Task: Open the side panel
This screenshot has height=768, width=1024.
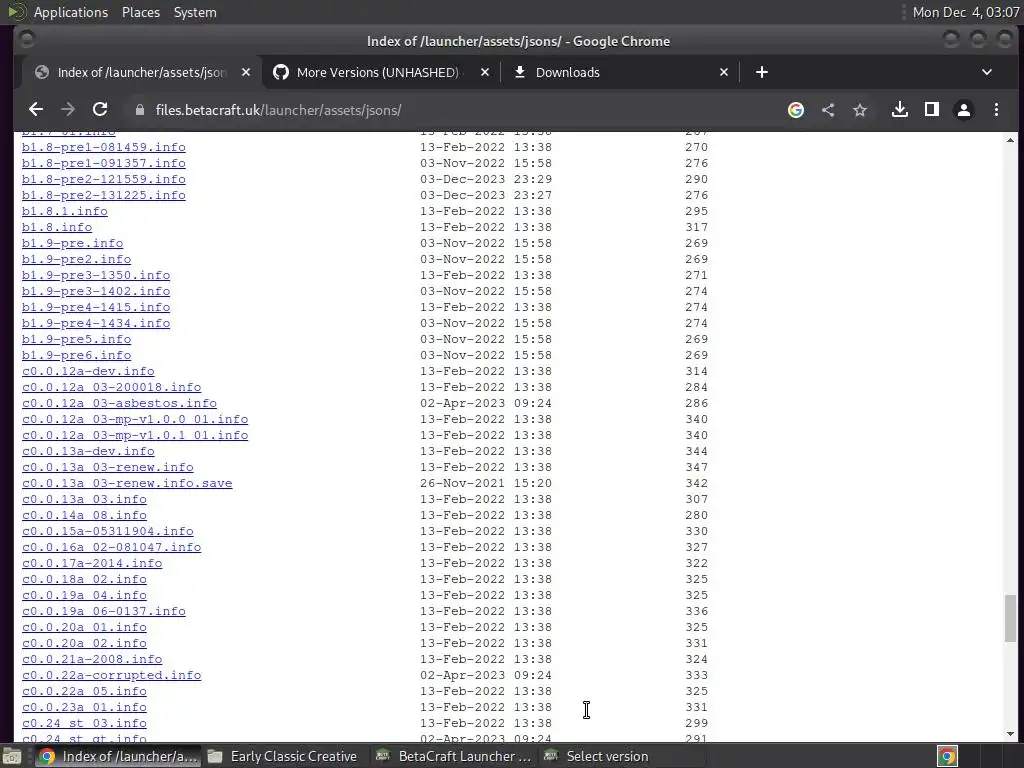Action: 932,110
